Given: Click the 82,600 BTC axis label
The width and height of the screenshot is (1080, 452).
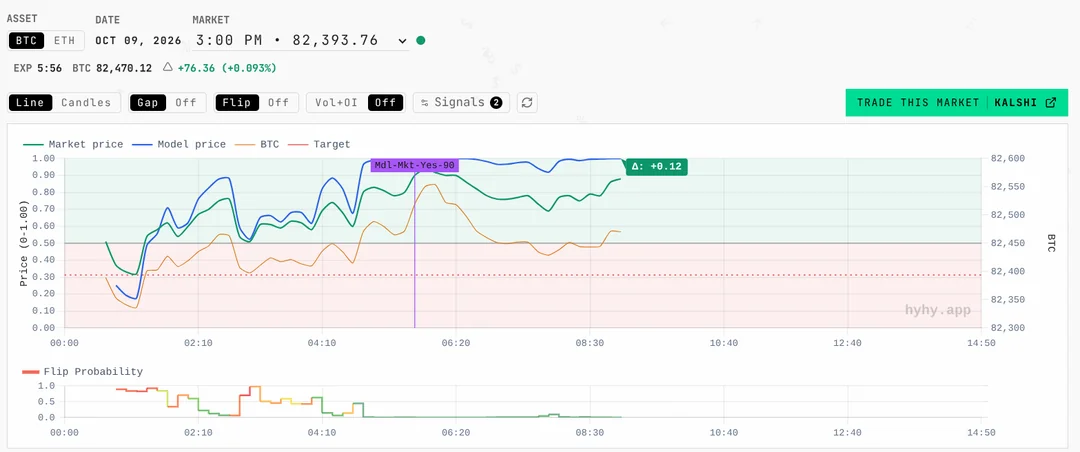Looking at the screenshot, I should tap(1008, 158).
